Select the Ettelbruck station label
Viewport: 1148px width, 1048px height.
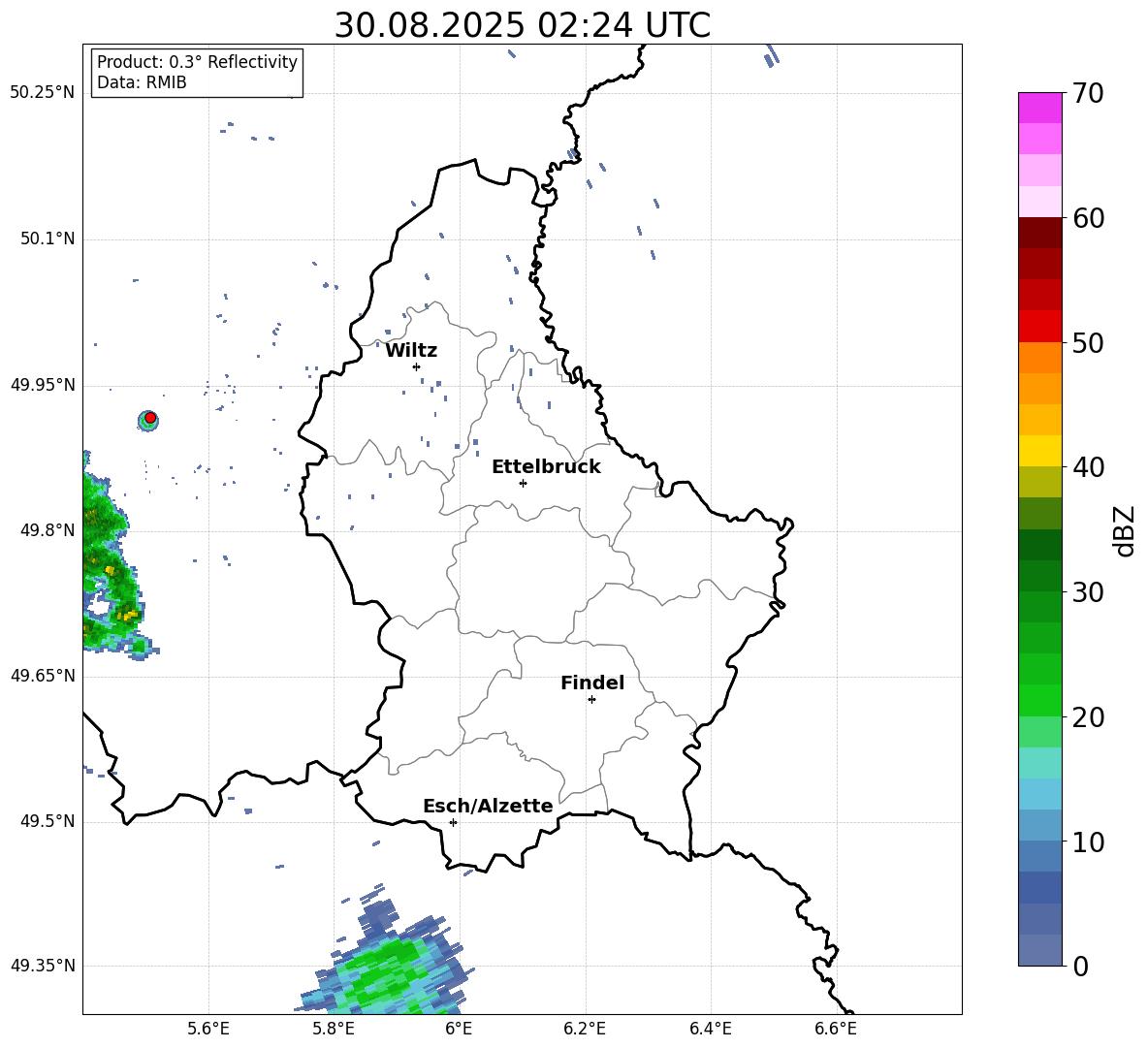(x=546, y=467)
